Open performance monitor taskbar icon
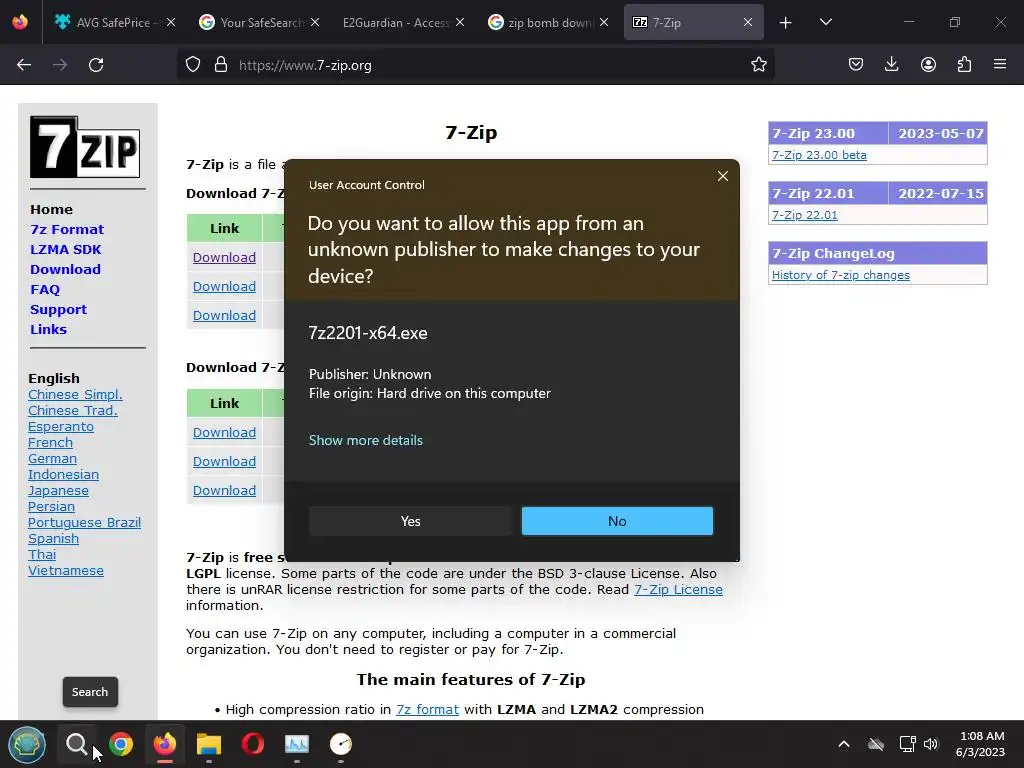 [x=296, y=744]
